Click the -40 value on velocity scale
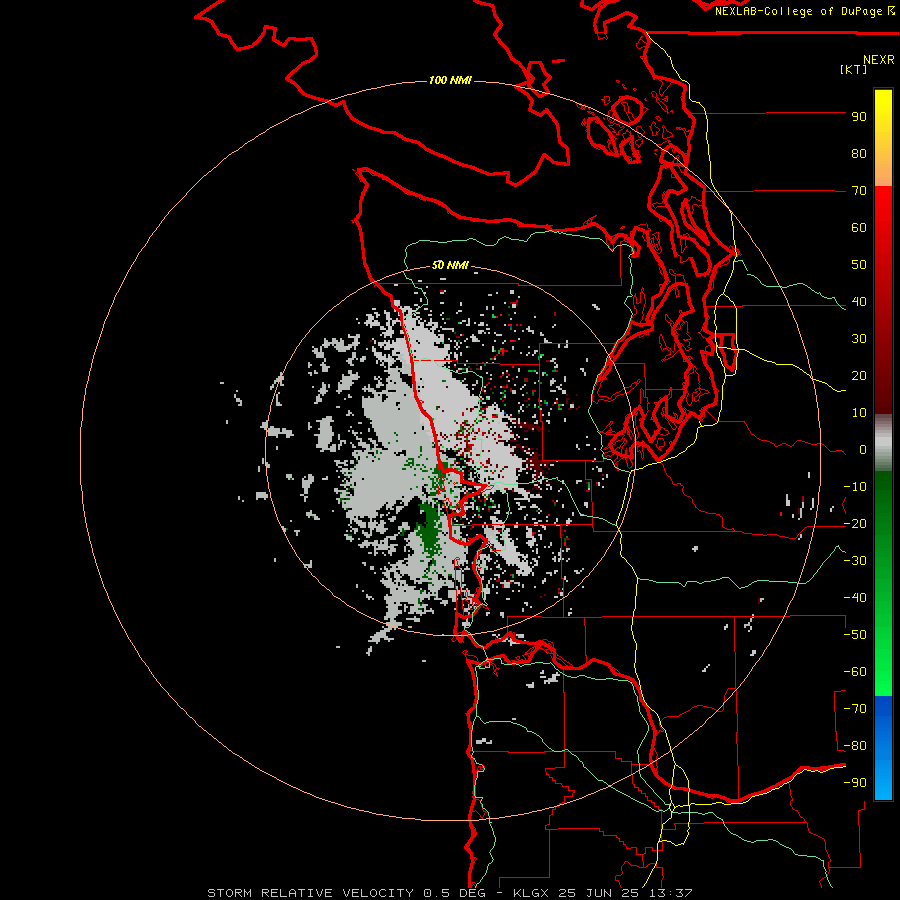 pyautogui.click(x=855, y=598)
